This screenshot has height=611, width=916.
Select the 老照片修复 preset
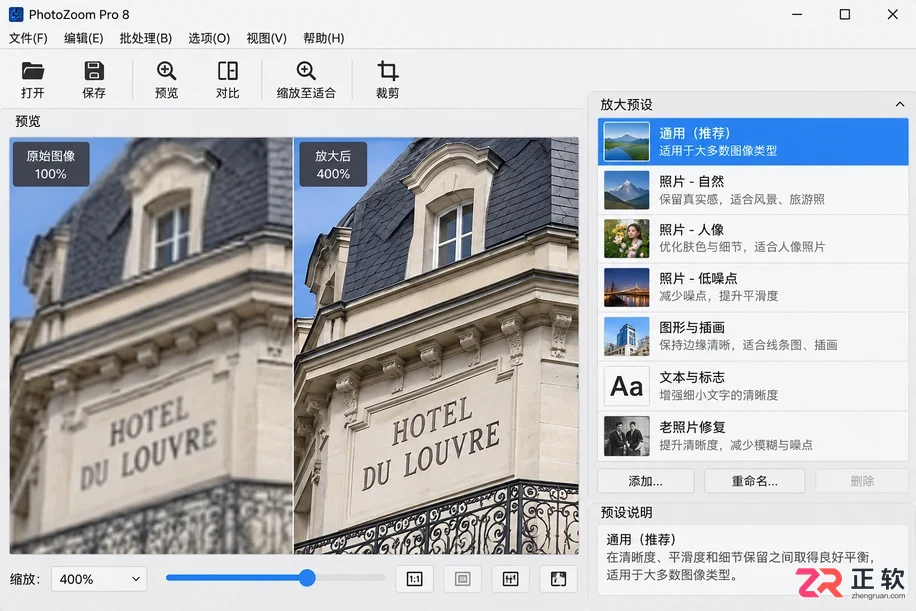pos(752,436)
